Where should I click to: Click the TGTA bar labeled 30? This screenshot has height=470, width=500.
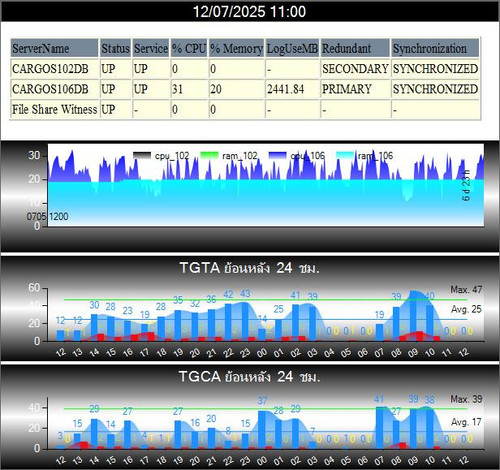(94, 328)
